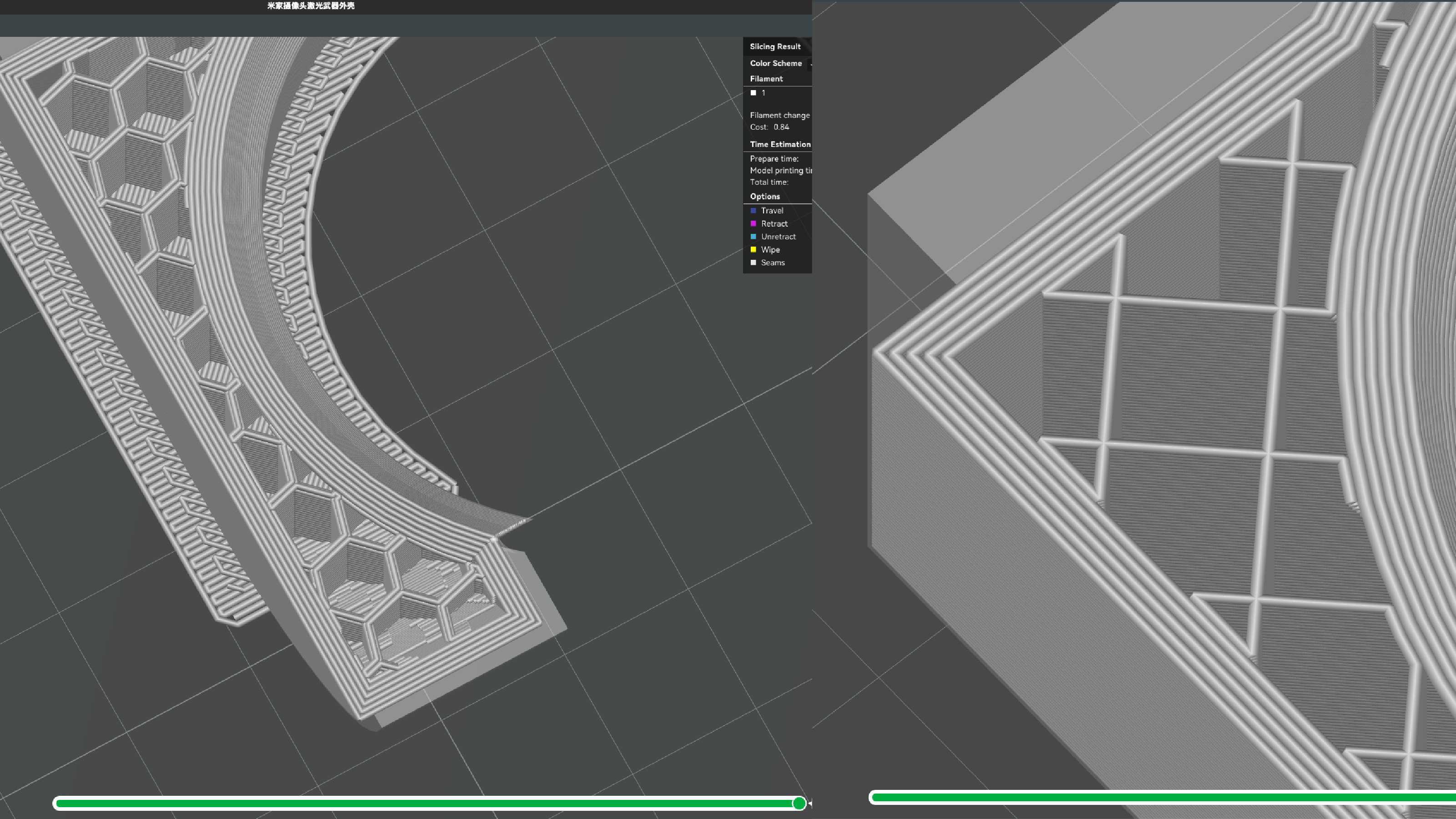Click the blue Travel color swatch
This screenshot has width=1456, height=819.
[753, 210]
